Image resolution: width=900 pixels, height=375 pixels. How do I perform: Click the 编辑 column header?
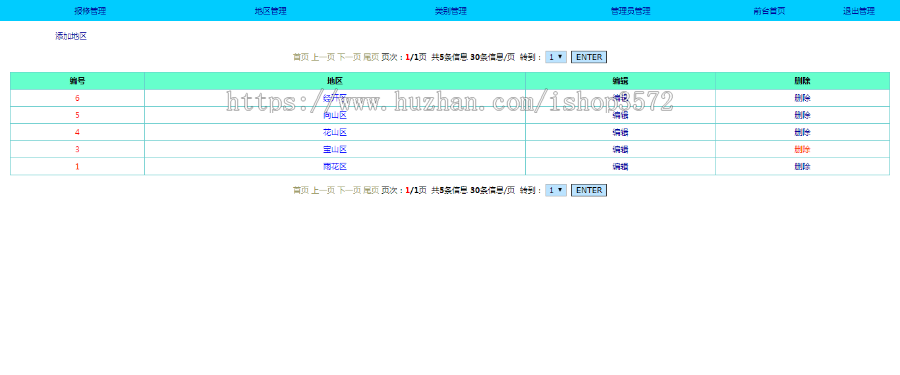click(x=620, y=81)
